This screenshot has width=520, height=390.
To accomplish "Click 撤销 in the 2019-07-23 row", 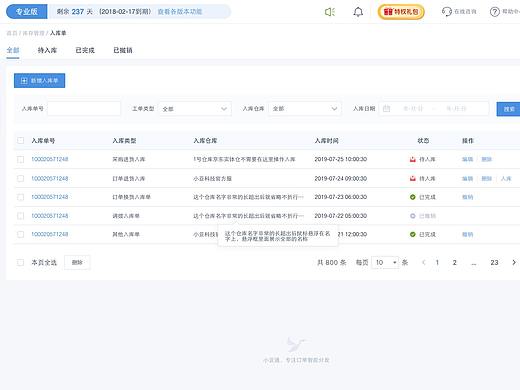I will (467, 197).
